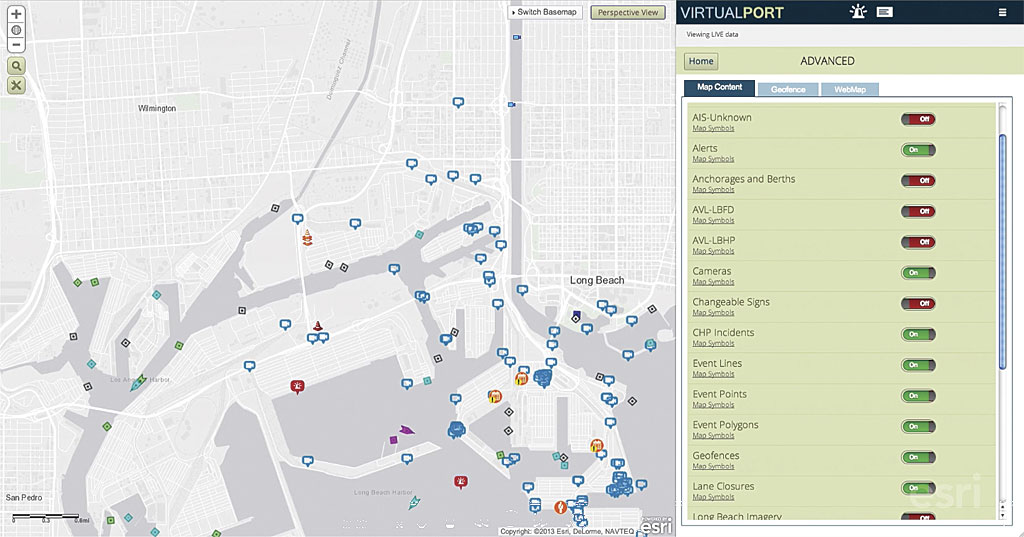Image resolution: width=1024 pixels, height=537 pixels.
Task: Open the map search magnifier tool
Action: (x=16, y=65)
